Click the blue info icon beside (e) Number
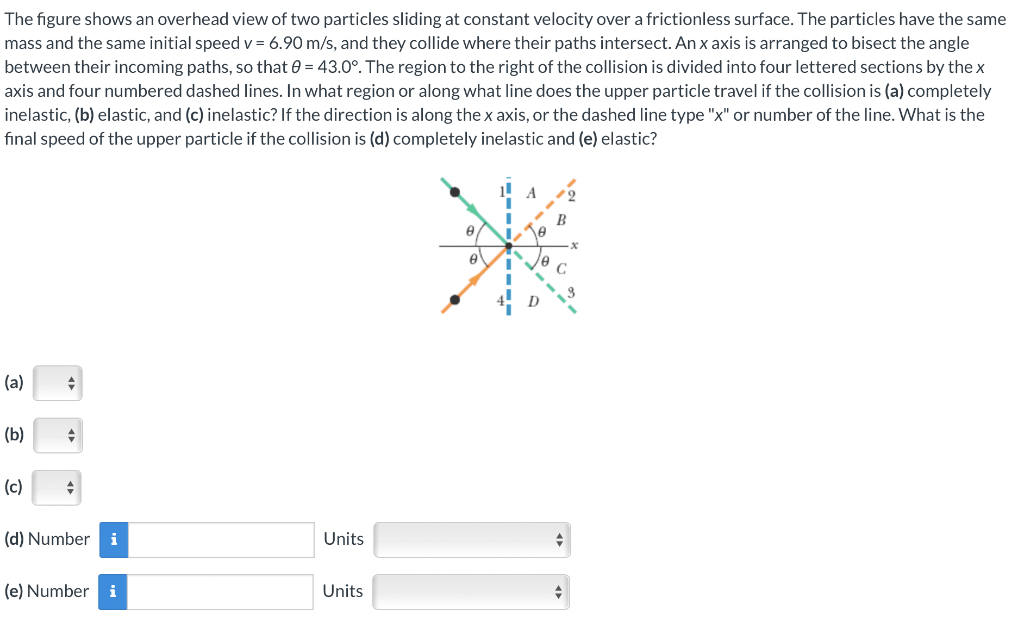The height and width of the screenshot is (622, 1024). tap(113, 591)
